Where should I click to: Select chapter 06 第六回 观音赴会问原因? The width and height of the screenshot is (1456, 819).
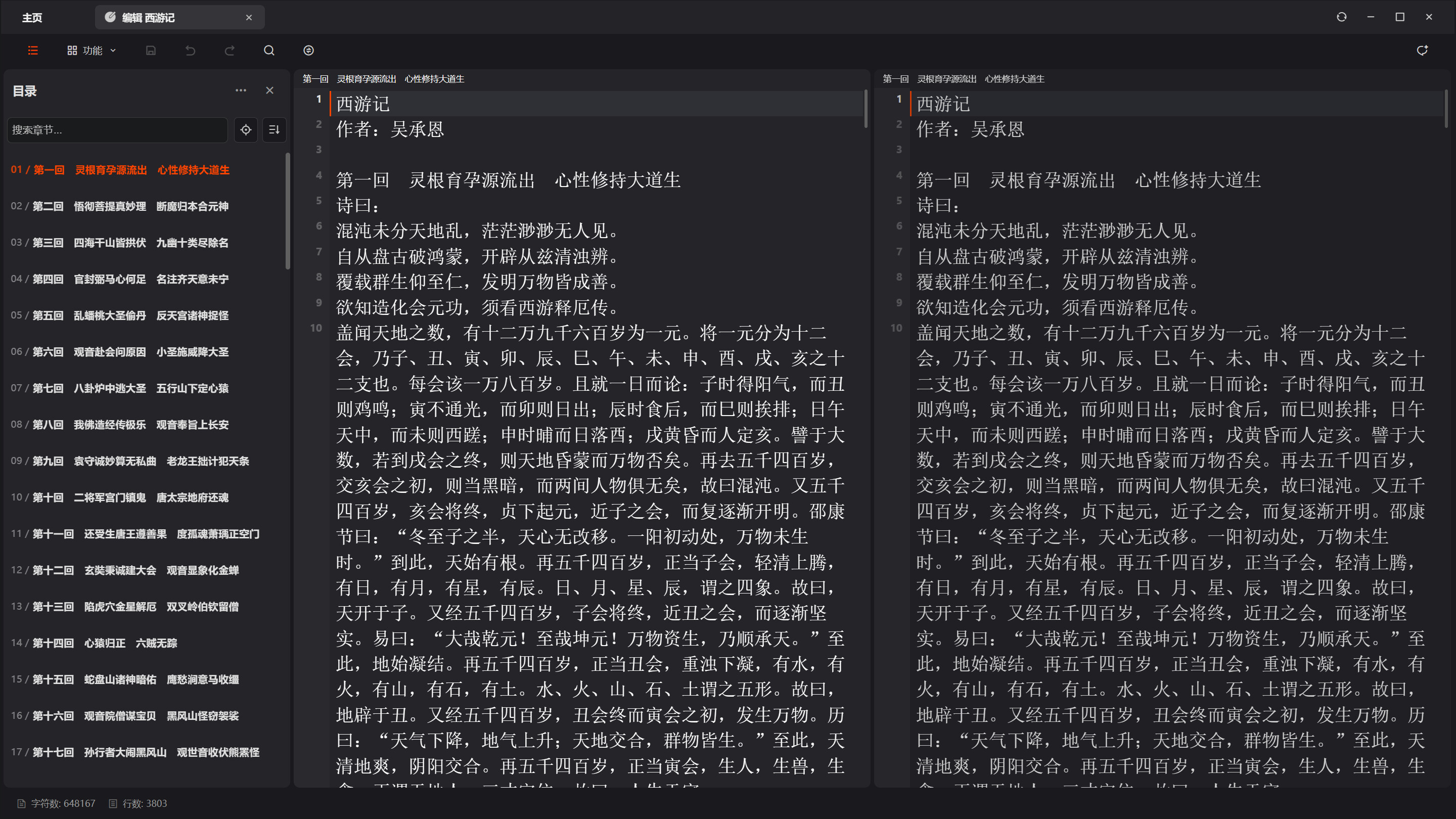[145, 351]
